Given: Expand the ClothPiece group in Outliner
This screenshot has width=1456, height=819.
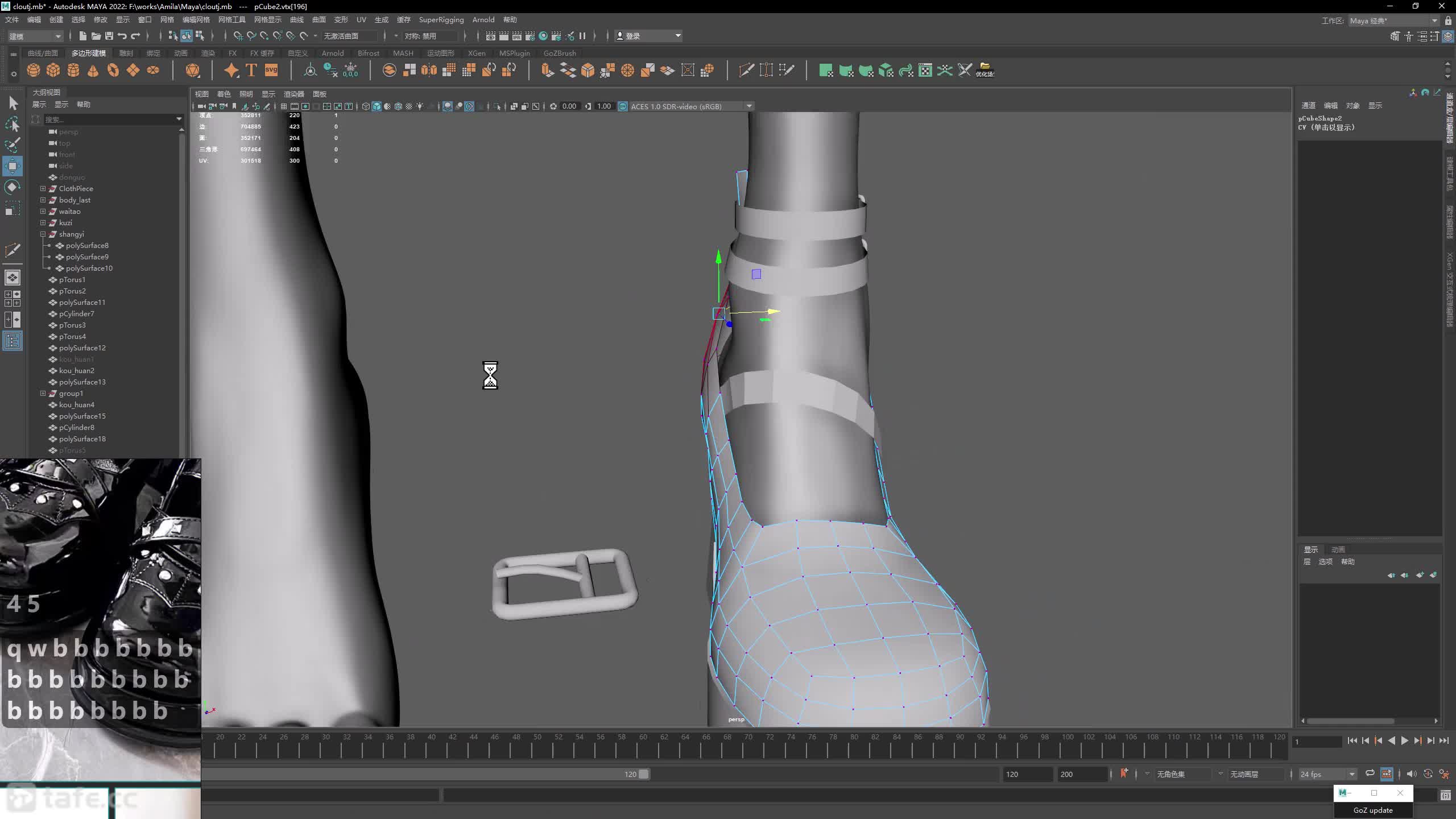Looking at the screenshot, I should click(x=43, y=188).
